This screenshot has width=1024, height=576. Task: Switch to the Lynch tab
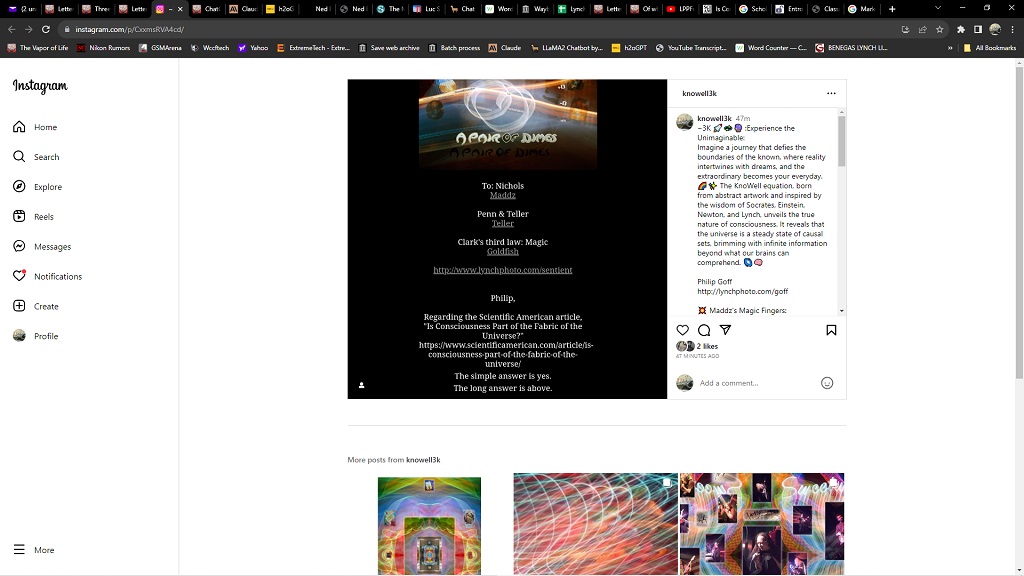pos(570,9)
